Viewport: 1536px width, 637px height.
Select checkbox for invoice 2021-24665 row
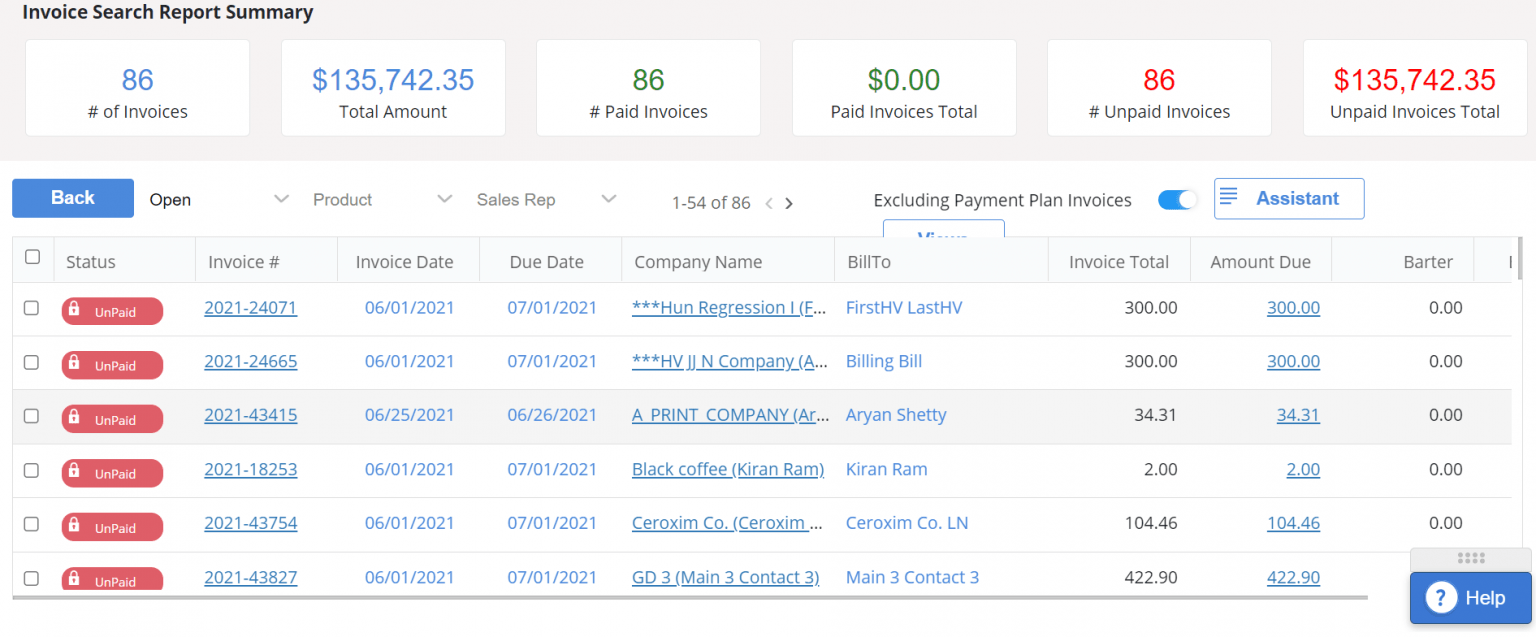[x=31, y=362]
